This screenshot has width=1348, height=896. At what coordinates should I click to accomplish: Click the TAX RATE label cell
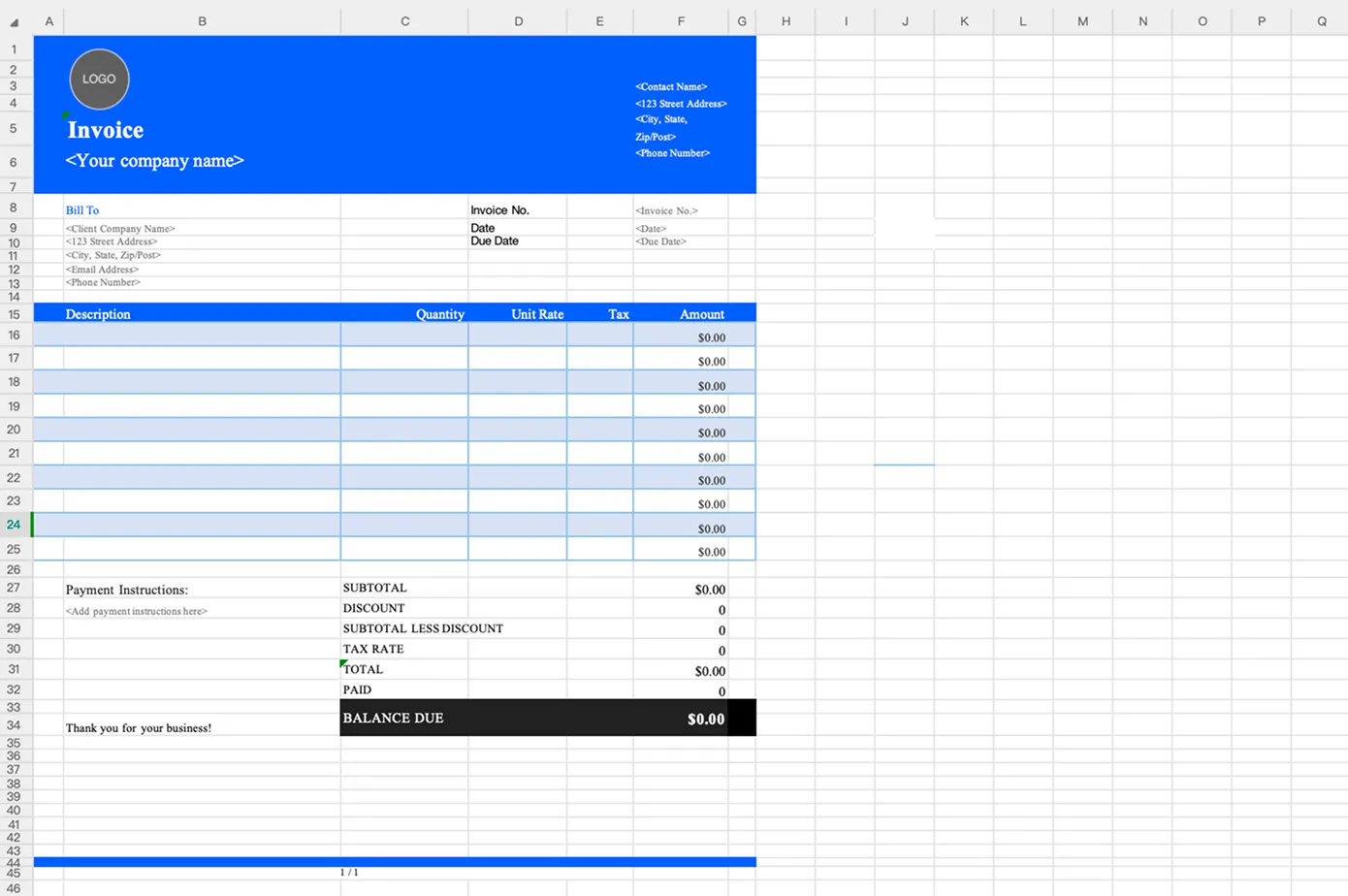[373, 649]
